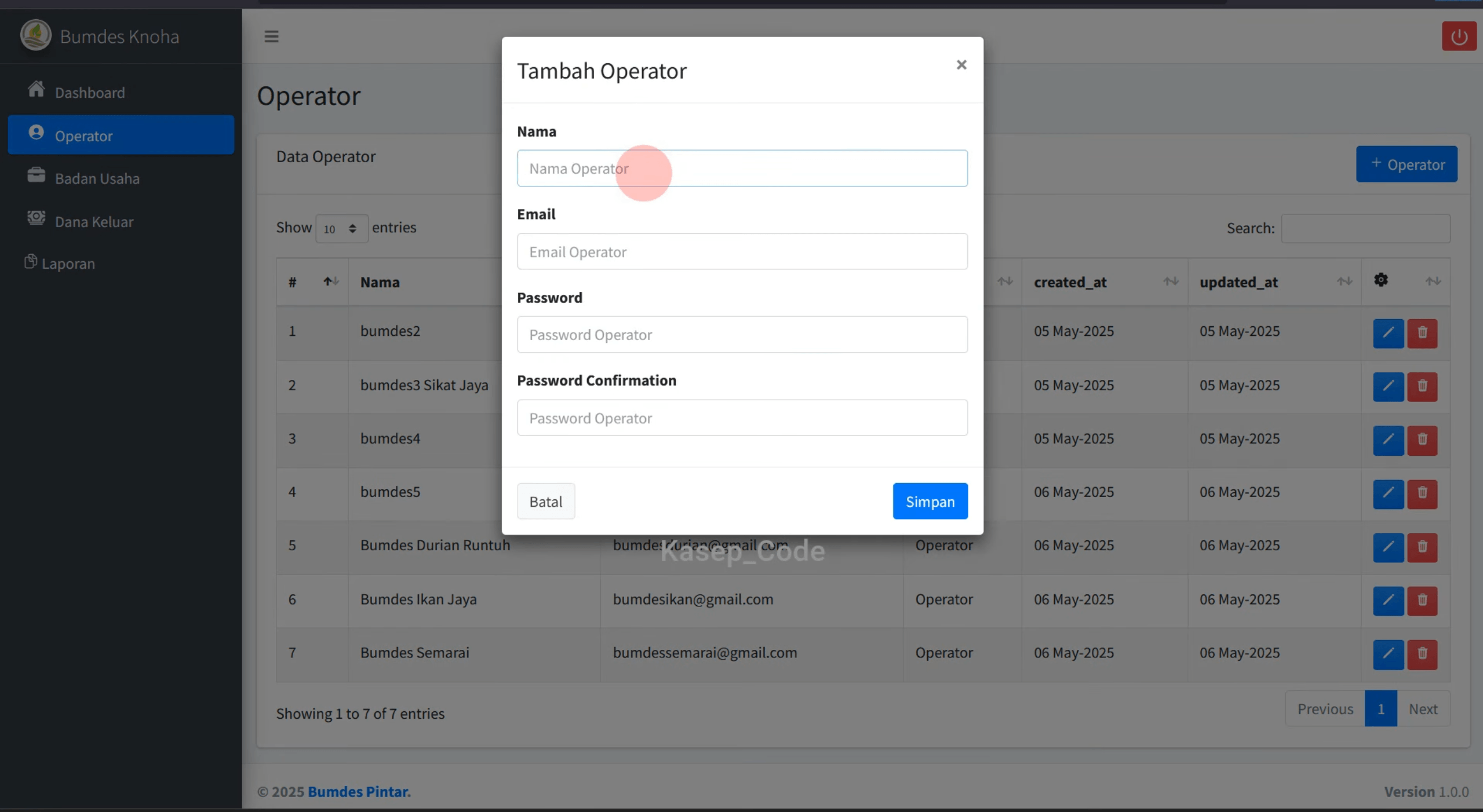The height and width of the screenshot is (812, 1483).
Task: Click the red power logout icon
Action: [x=1459, y=36]
